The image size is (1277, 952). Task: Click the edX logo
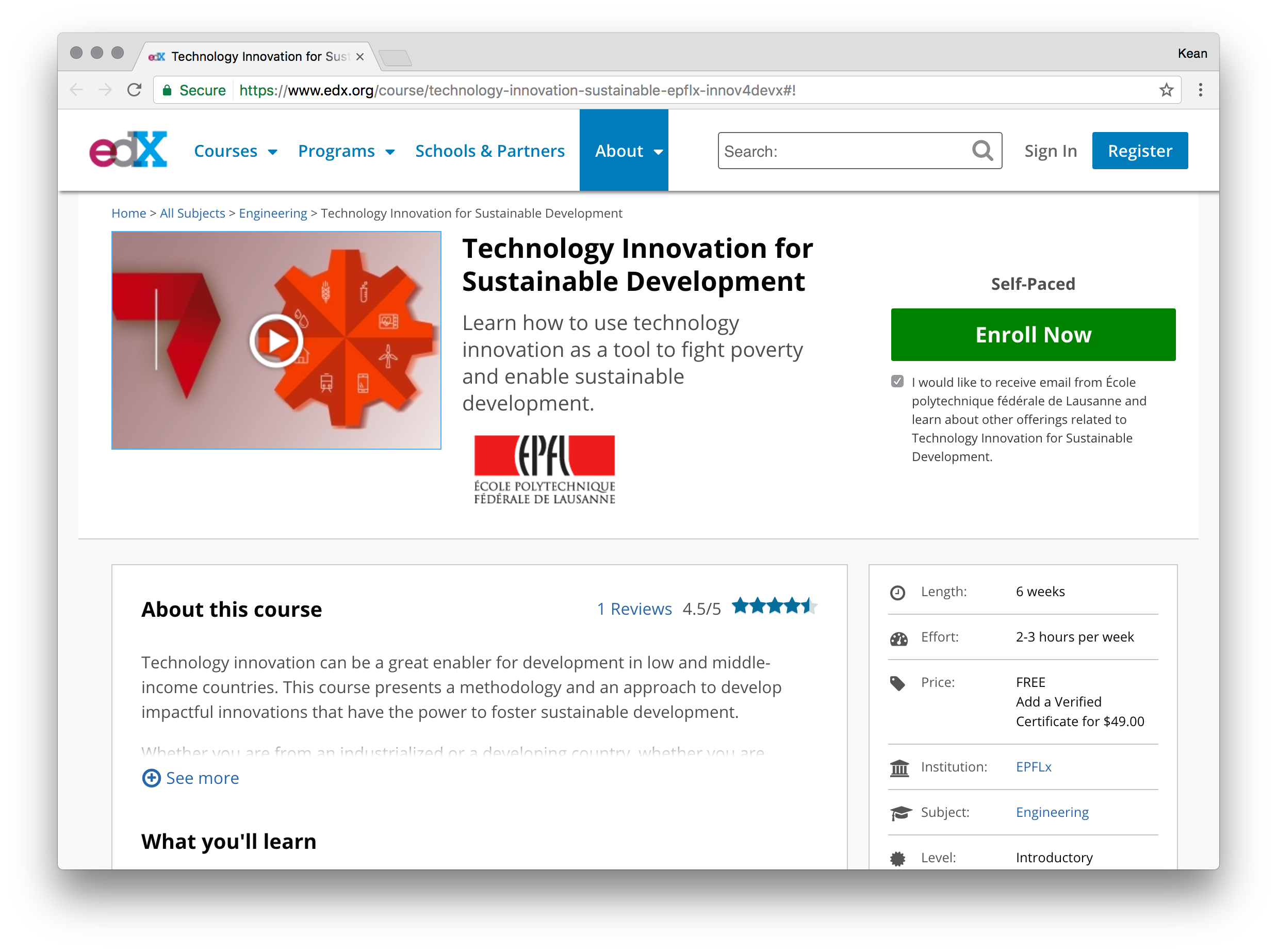point(128,149)
